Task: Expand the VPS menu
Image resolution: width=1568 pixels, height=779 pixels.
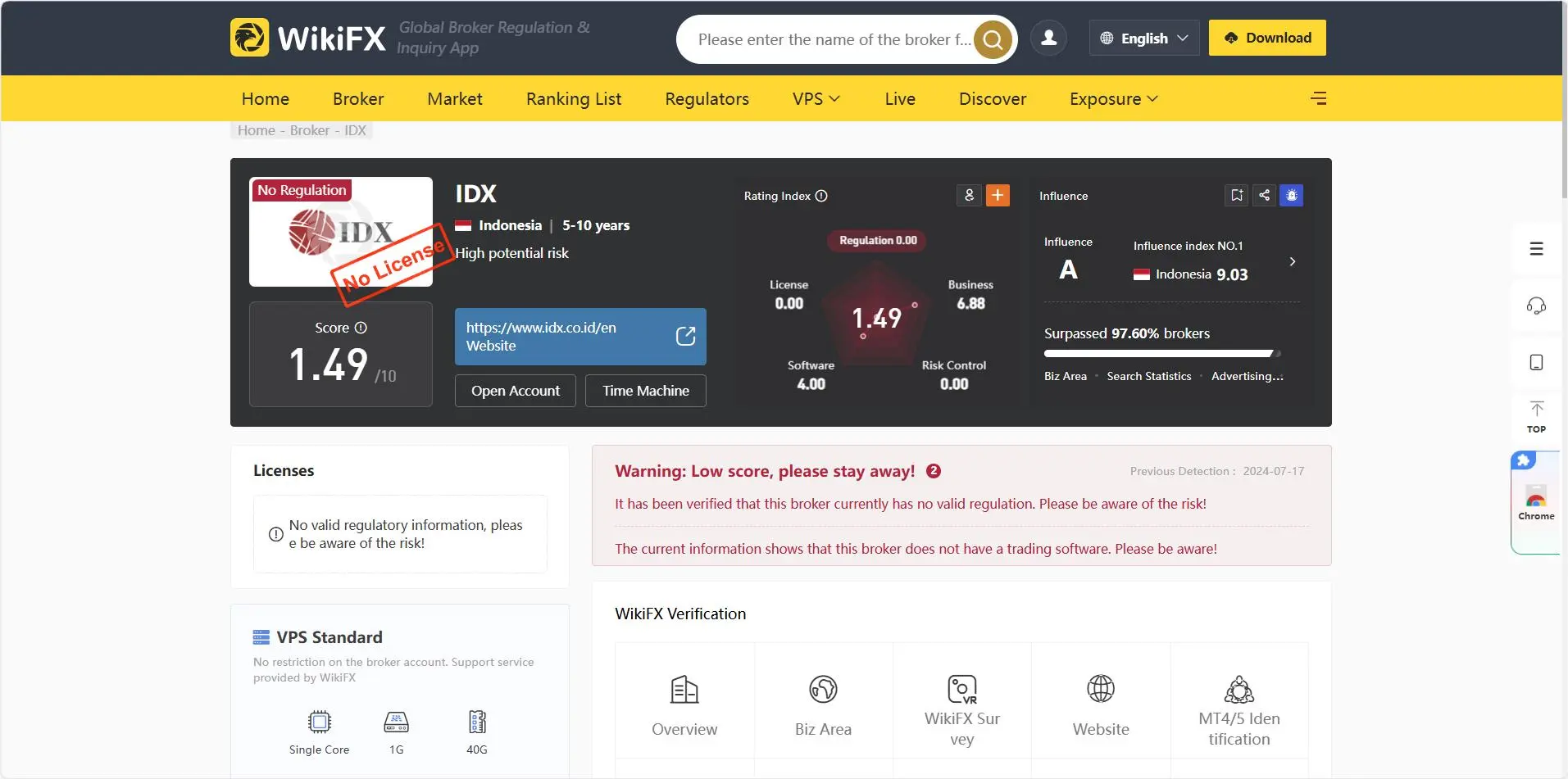Action: pyautogui.click(x=816, y=98)
